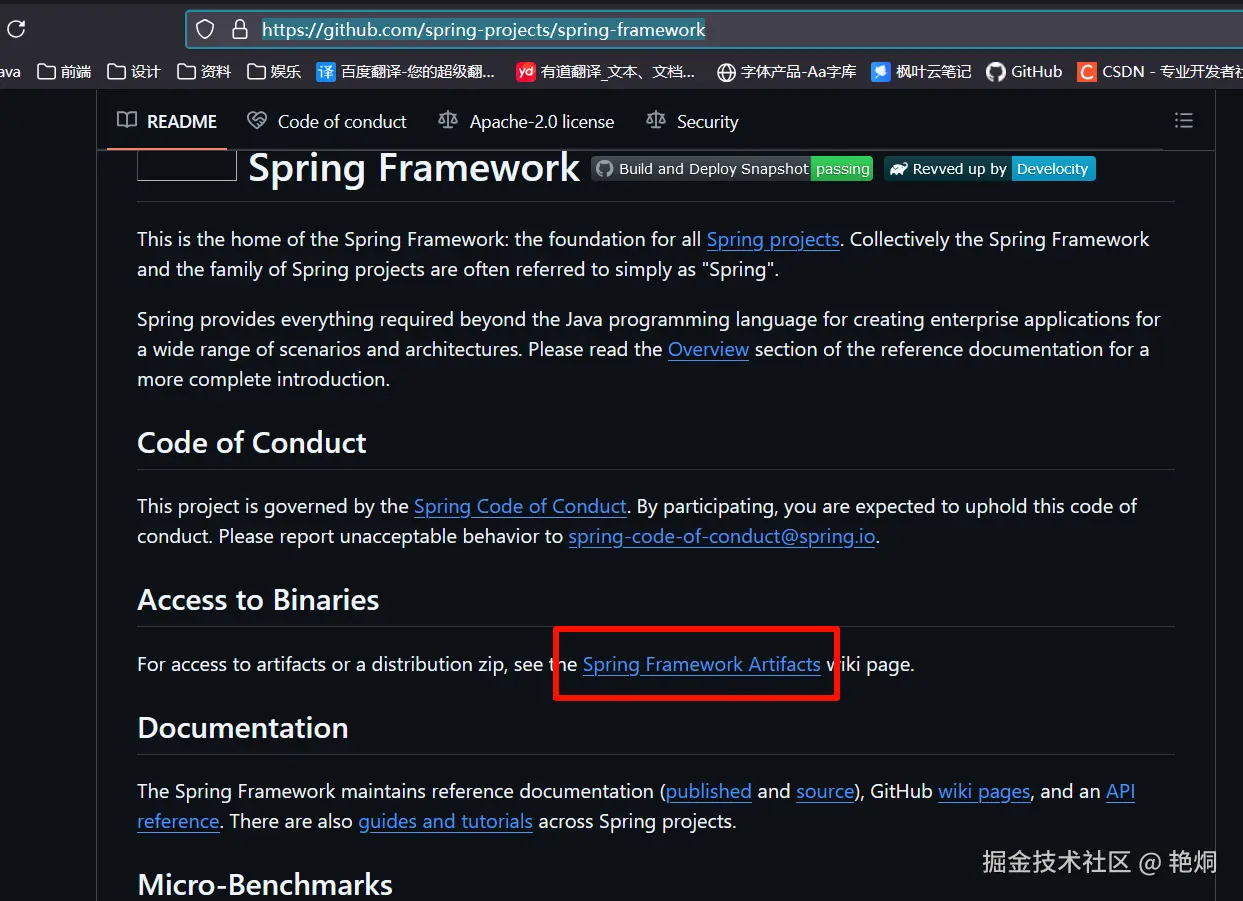Click the Micro-Benchmarks heading

265,885
